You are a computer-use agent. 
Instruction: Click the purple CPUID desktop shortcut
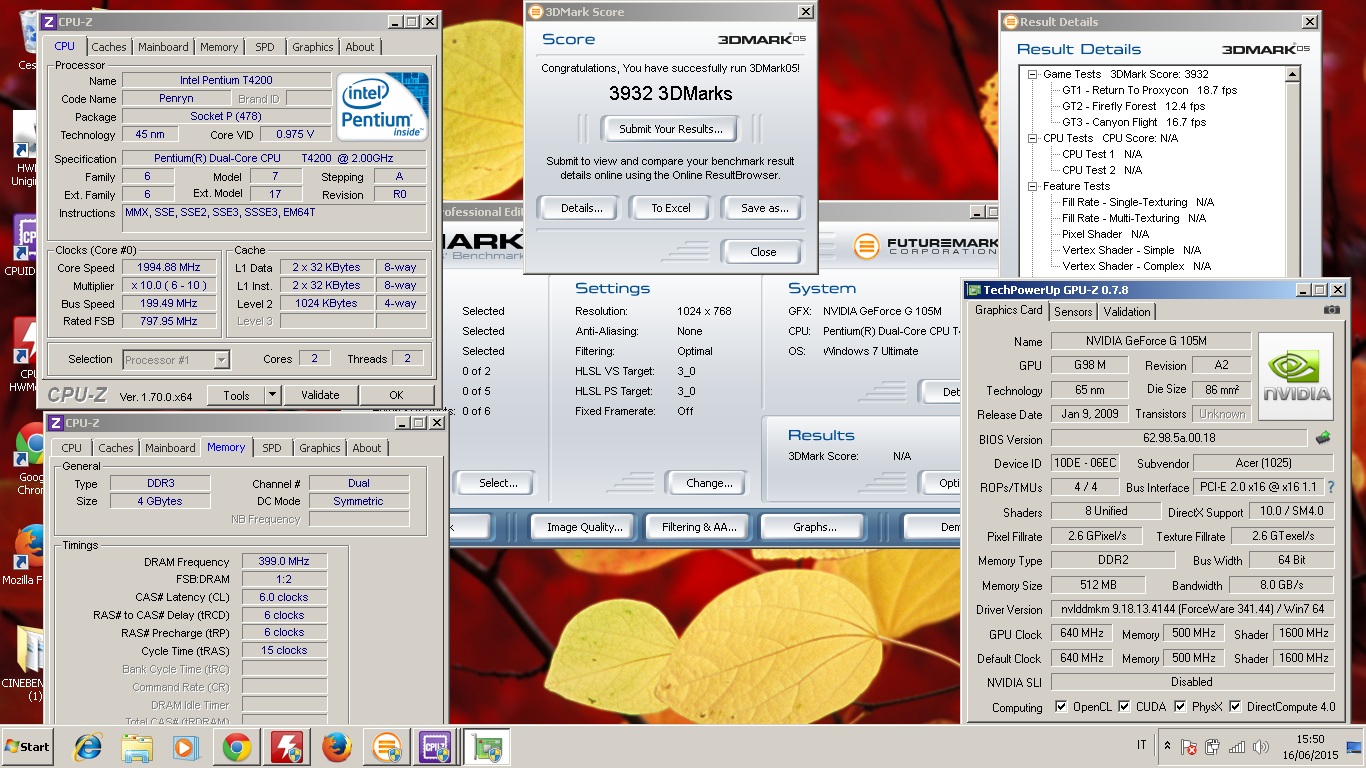25,246
